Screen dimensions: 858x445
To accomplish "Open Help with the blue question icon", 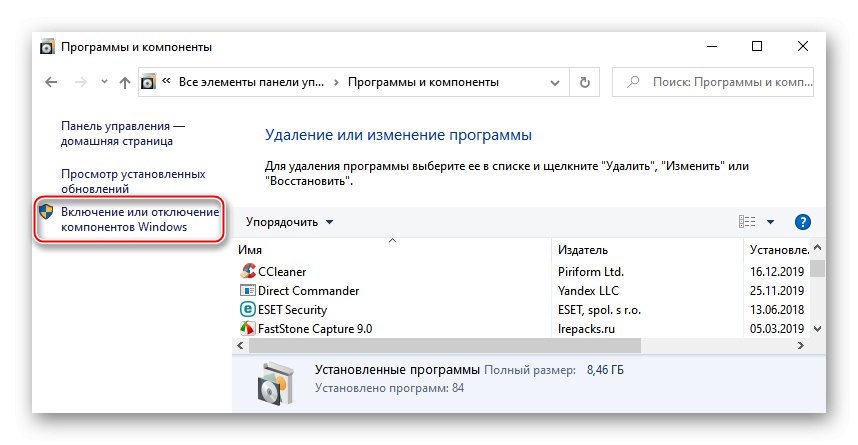I will pos(802,222).
